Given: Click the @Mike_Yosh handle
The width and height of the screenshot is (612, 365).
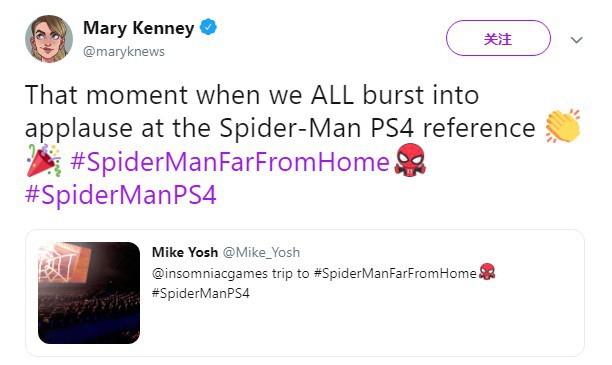Looking at the screenshot, I should [261, 253].
